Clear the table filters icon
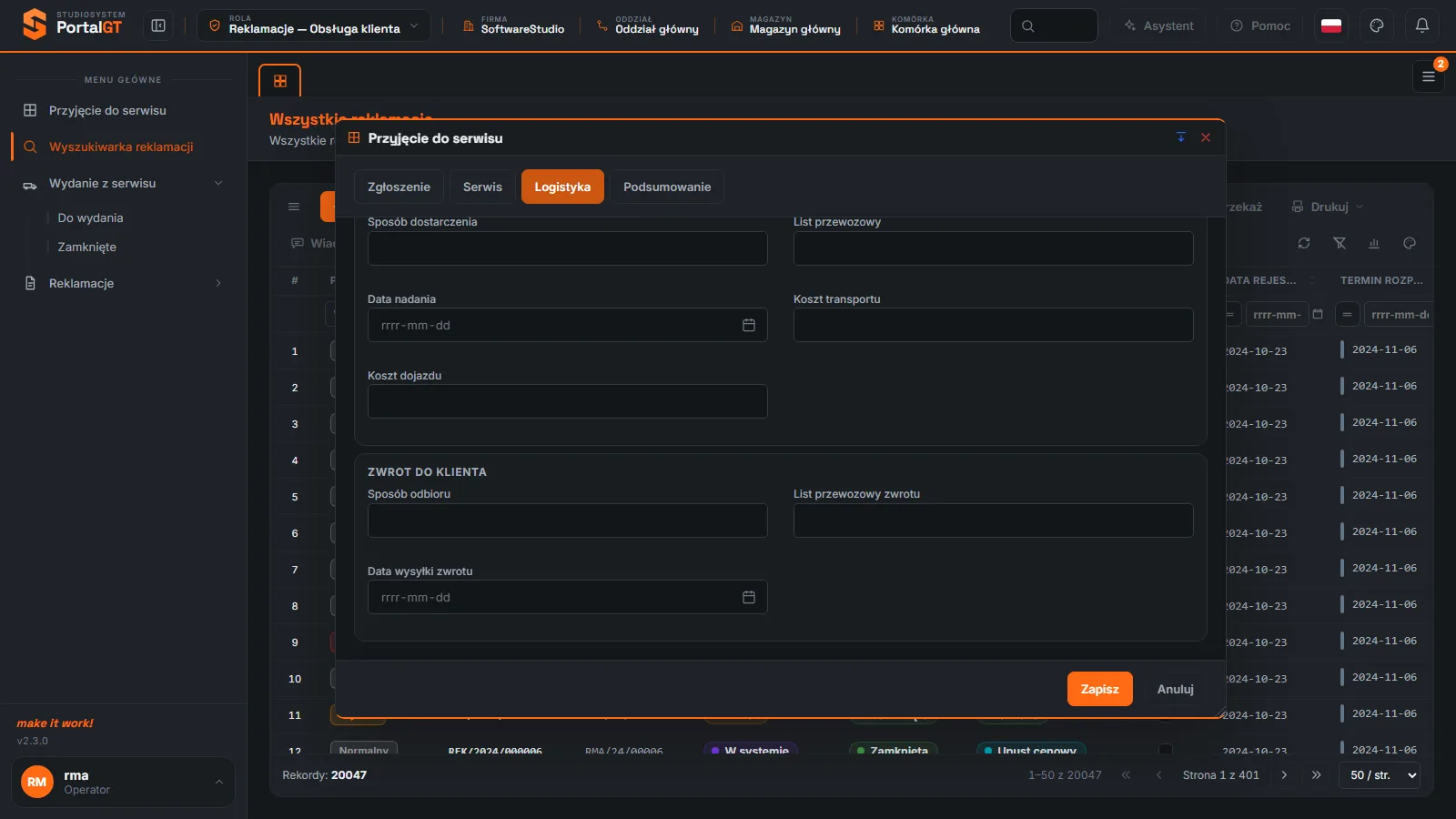 click(x=1340, y=243)
